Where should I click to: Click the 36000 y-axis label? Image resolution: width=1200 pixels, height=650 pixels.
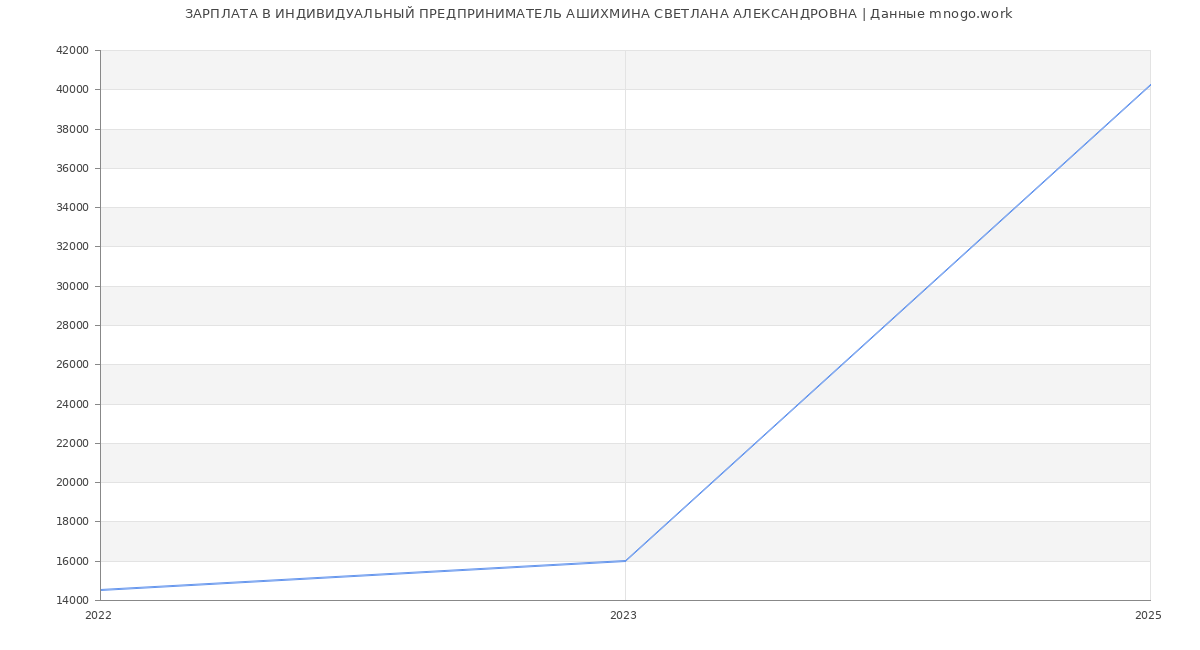pos(72,168)
